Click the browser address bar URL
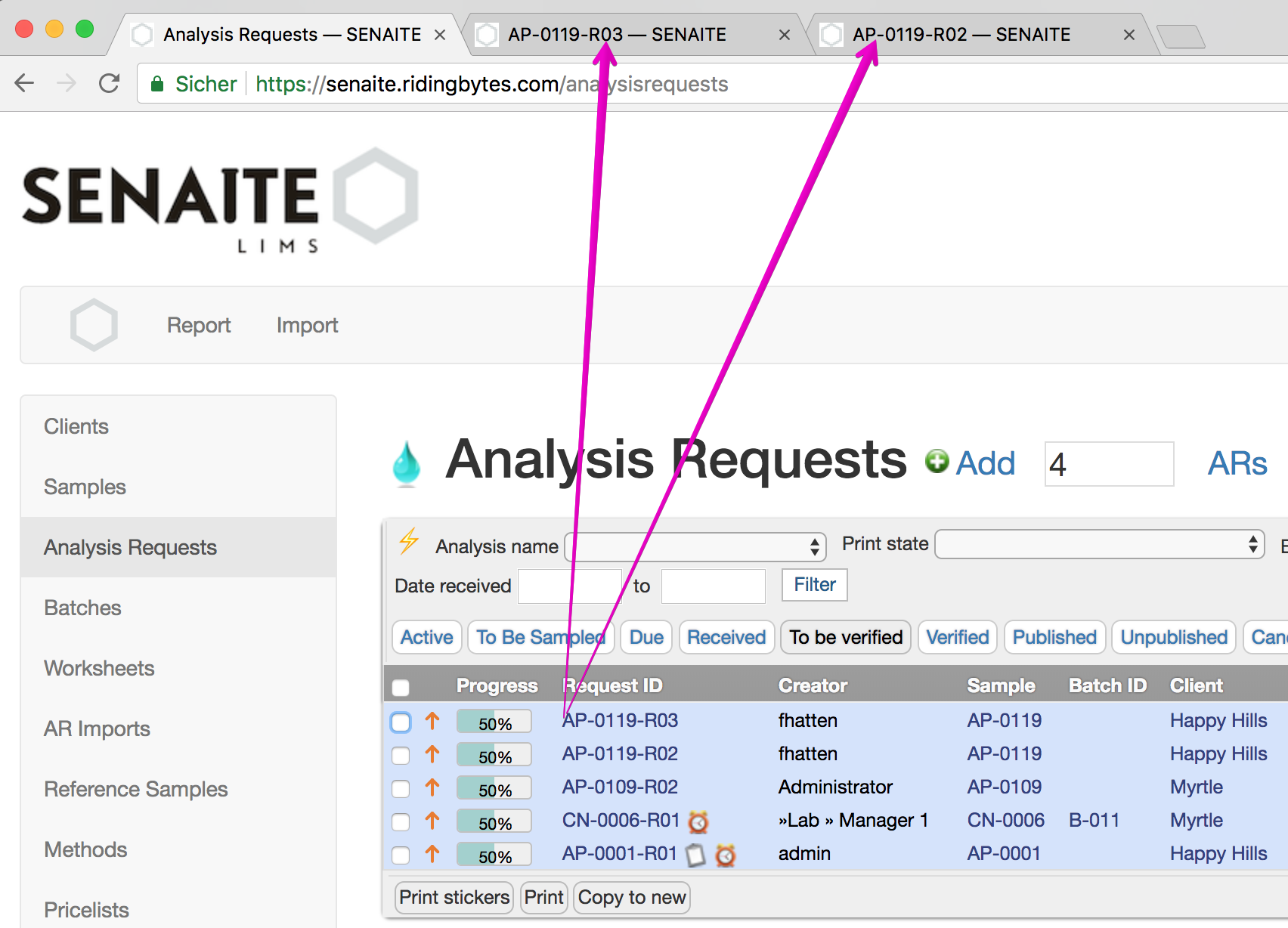The image size is (1288, 928). point(491,84)
